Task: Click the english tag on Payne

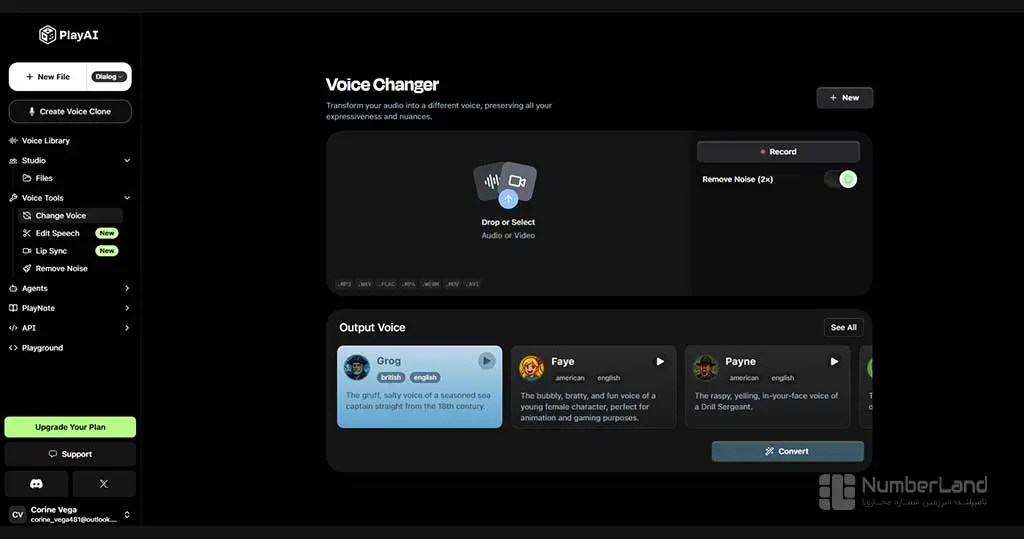Action: (x=782, y=378)
